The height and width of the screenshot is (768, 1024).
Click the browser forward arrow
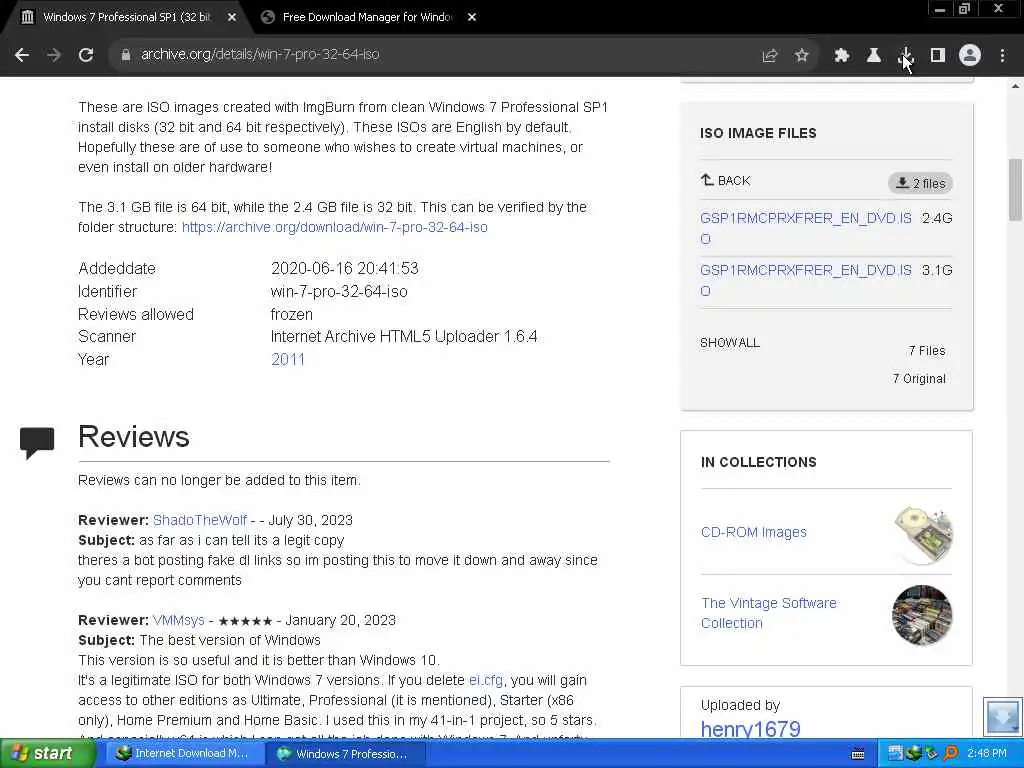tap(54, 55)
